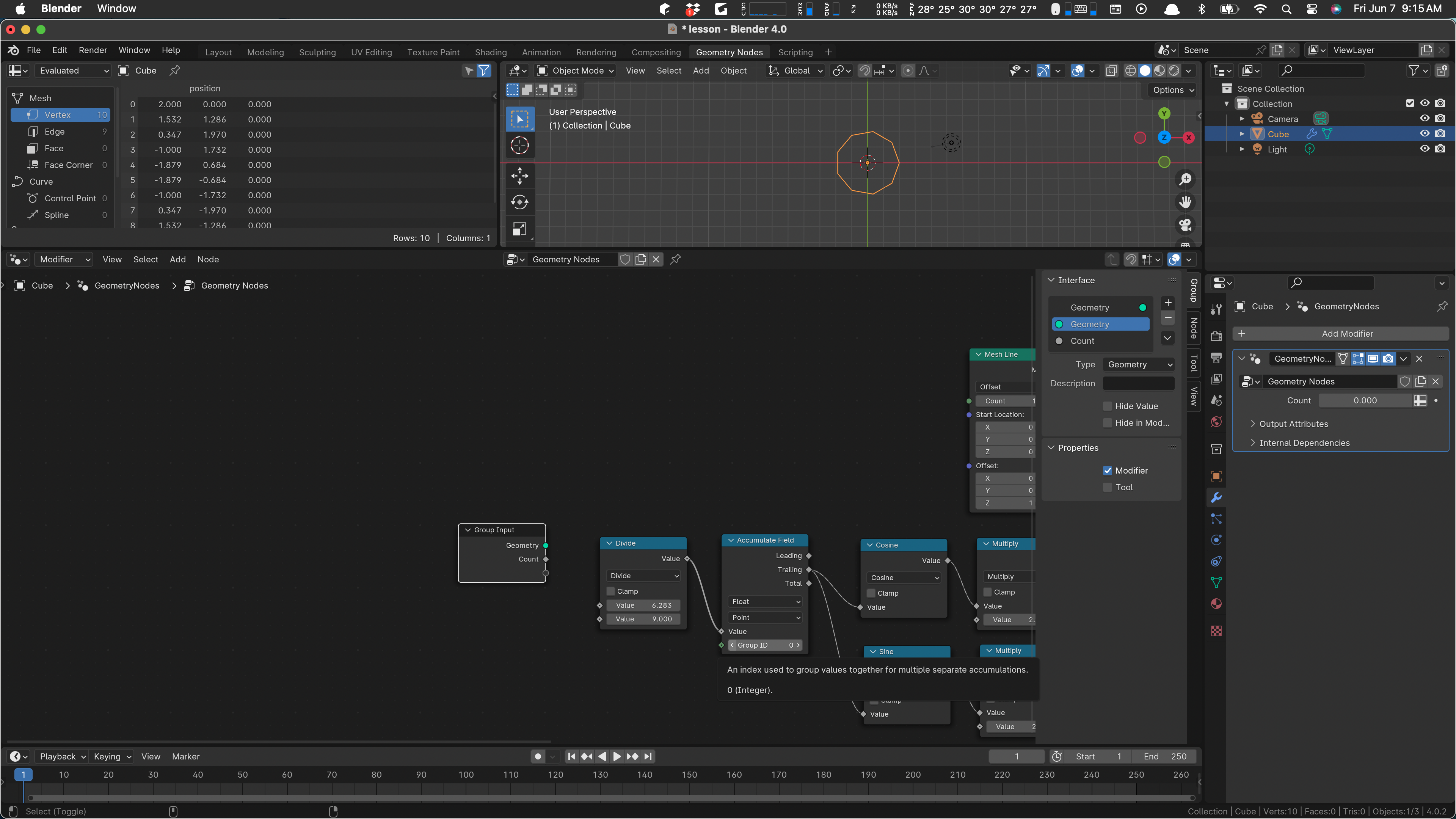The width and height of the screenshot is (1456, 819).
Task: Click the pan hand icon in viewport
Action: click(x=1185, y=202)
